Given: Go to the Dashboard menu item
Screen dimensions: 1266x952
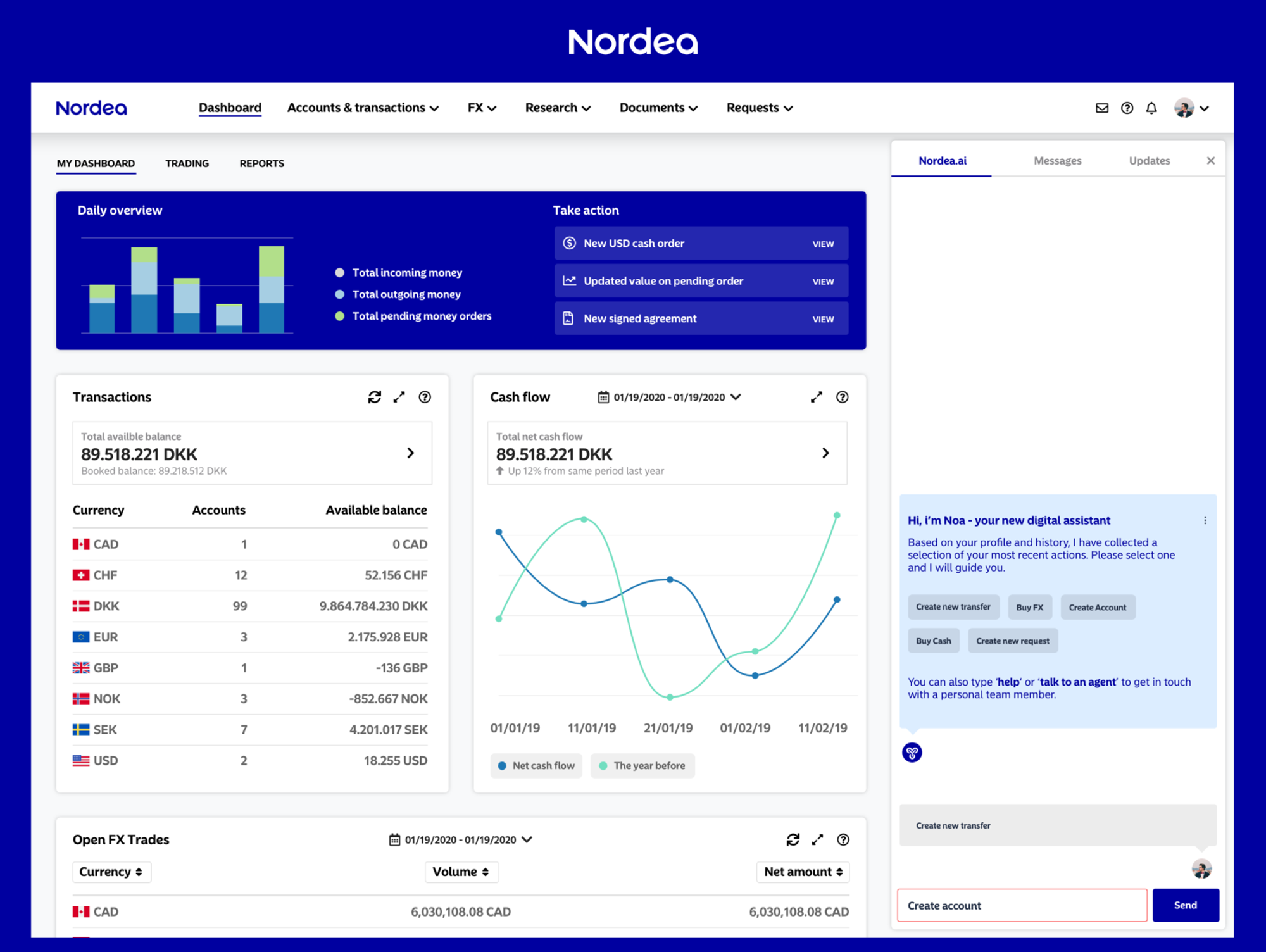Looking at the screenshot, I should pos(230,108).
